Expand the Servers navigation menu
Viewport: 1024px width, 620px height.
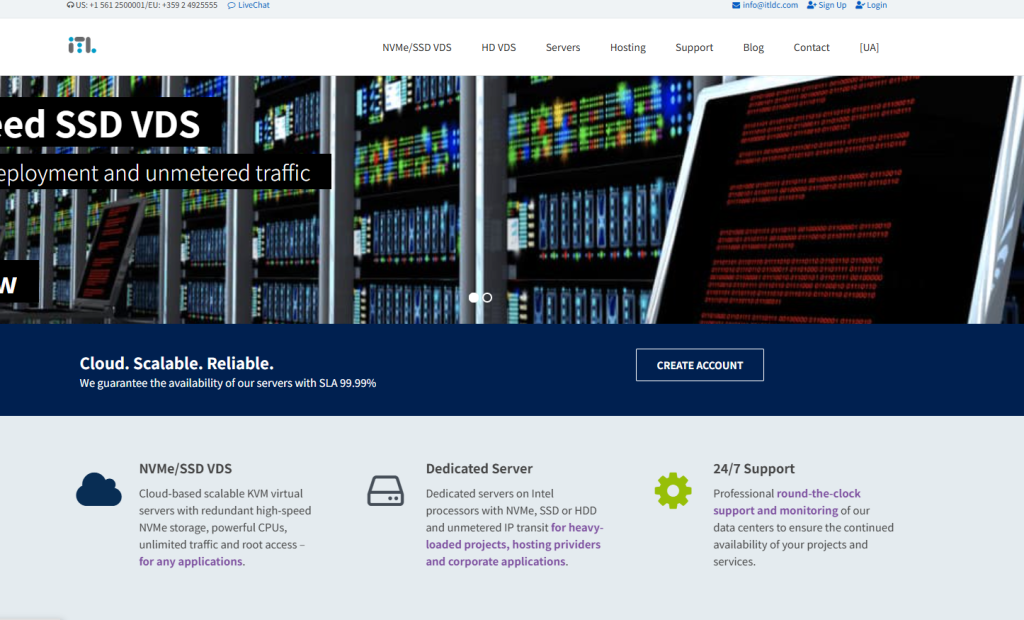pyautogui.click(x=563, y=48)
